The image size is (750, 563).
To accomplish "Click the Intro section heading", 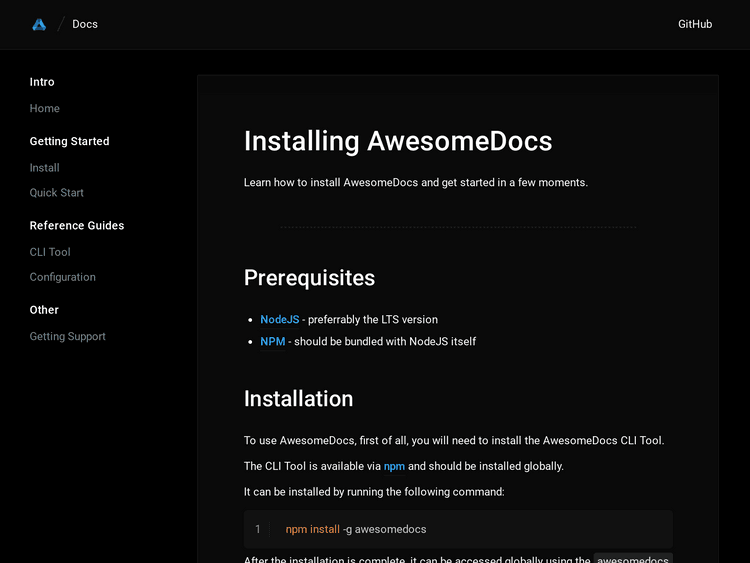I will coord(42,82).
